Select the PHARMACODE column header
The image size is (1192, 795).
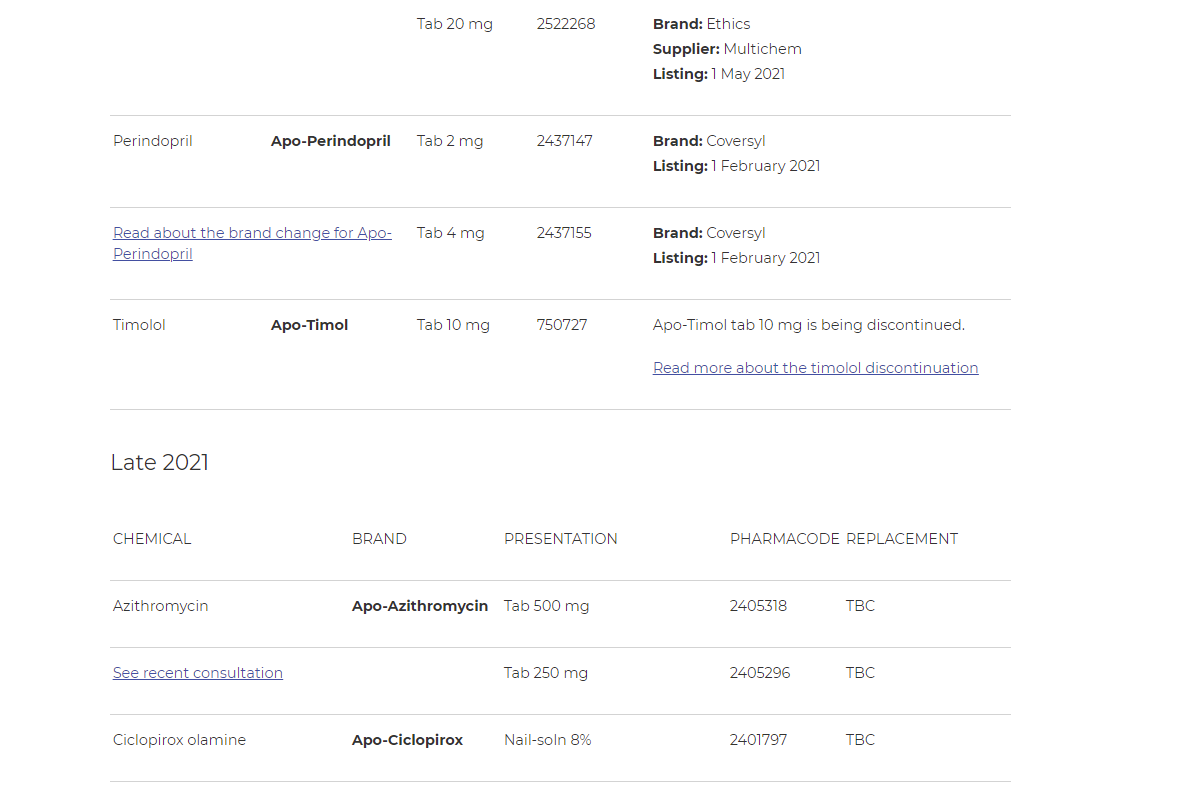click(x=785, y=539)
